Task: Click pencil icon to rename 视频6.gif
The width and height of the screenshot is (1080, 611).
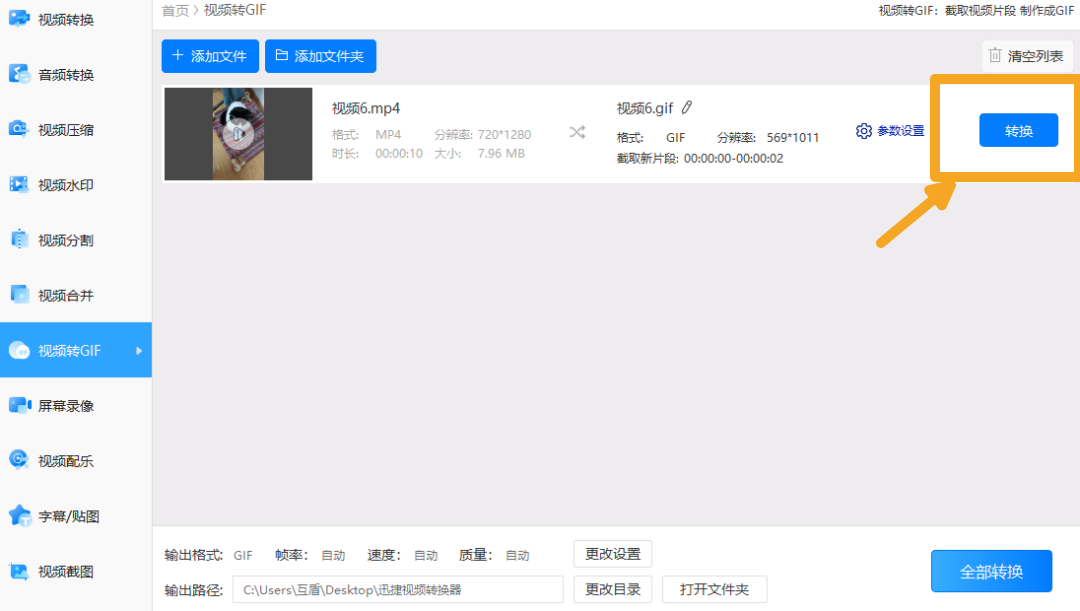Action: point(687,107)
